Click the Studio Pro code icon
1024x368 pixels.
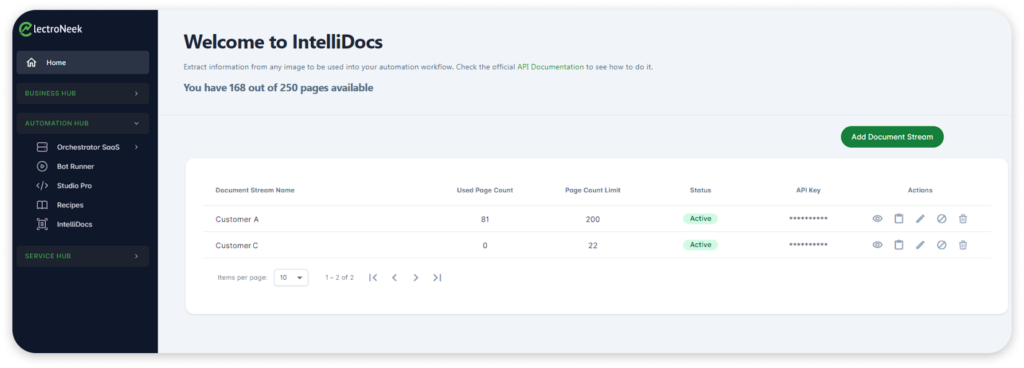pyautogui.click(x=42, y=186)
